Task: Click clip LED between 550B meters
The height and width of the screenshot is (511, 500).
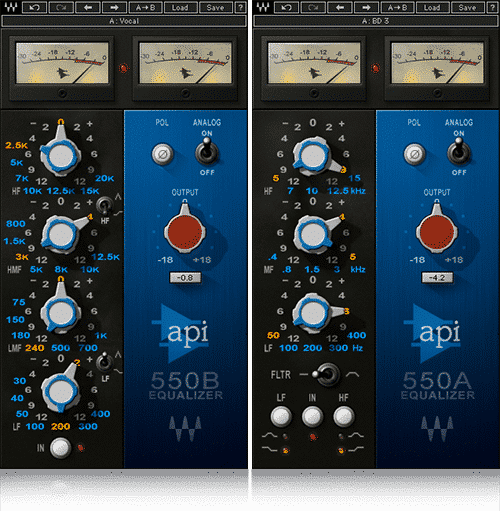Action: click(124, 68)
